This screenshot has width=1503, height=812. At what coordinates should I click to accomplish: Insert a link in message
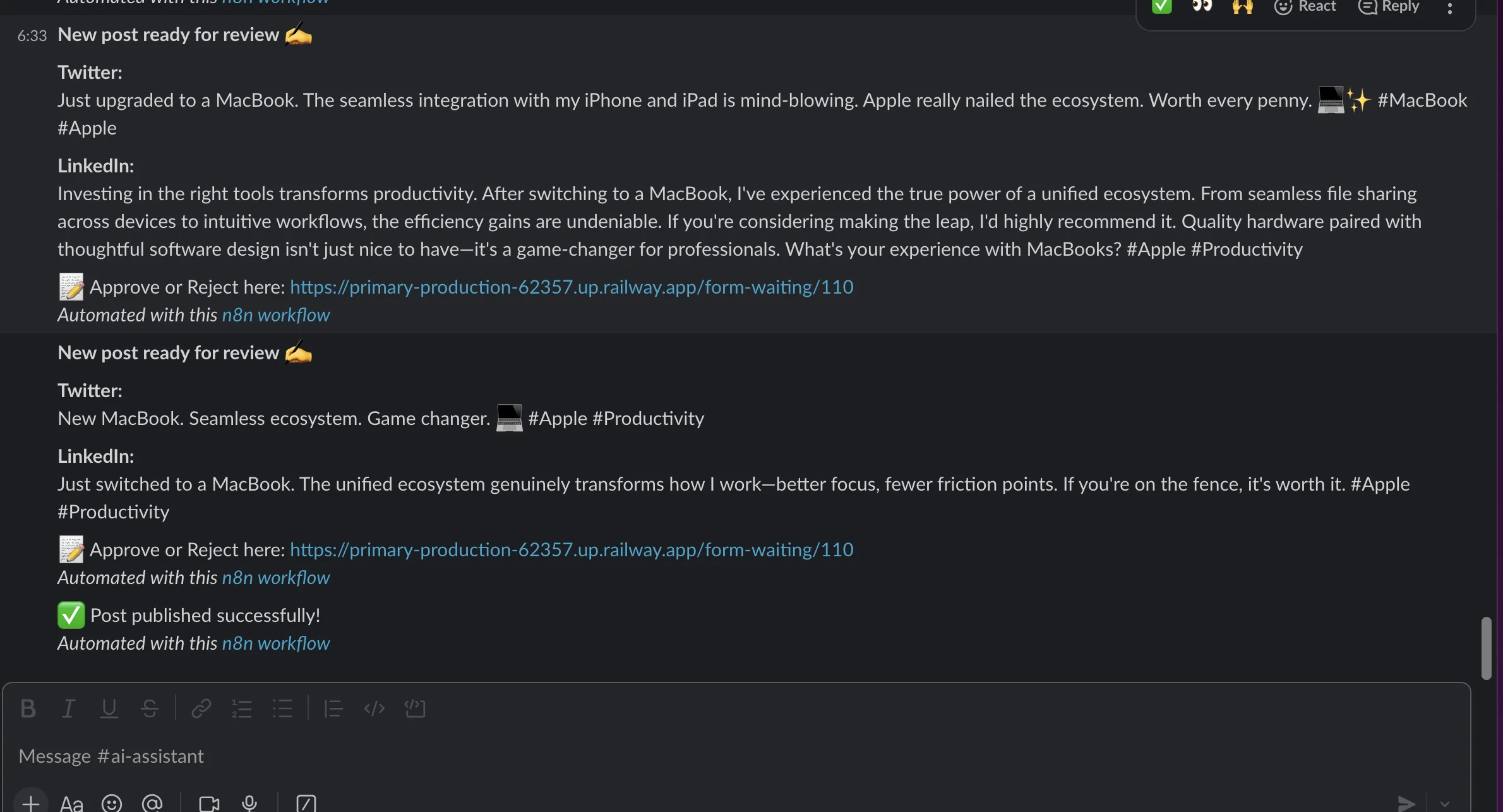coord(201,708)
